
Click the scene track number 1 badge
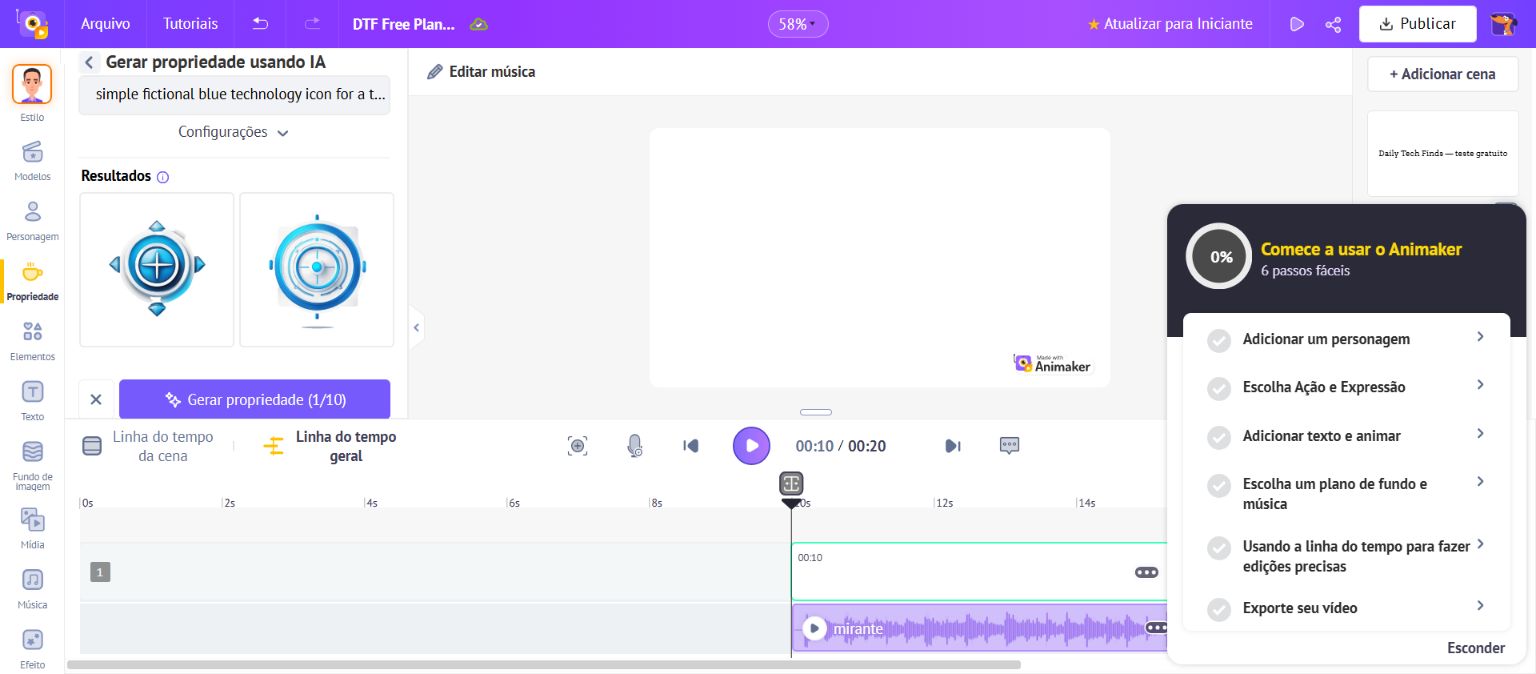[x=99, y=572]
